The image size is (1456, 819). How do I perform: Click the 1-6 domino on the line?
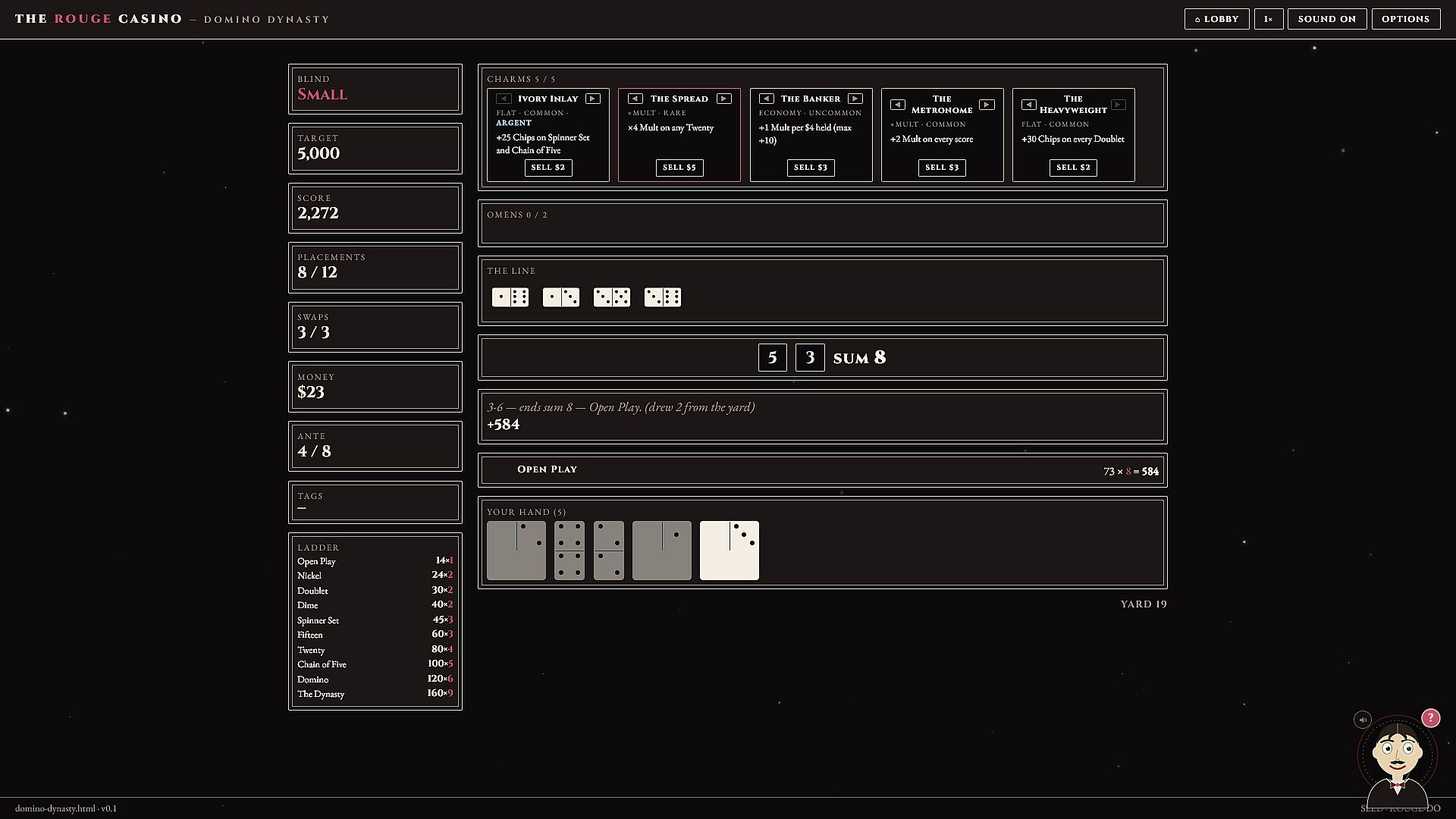[510, 297]
